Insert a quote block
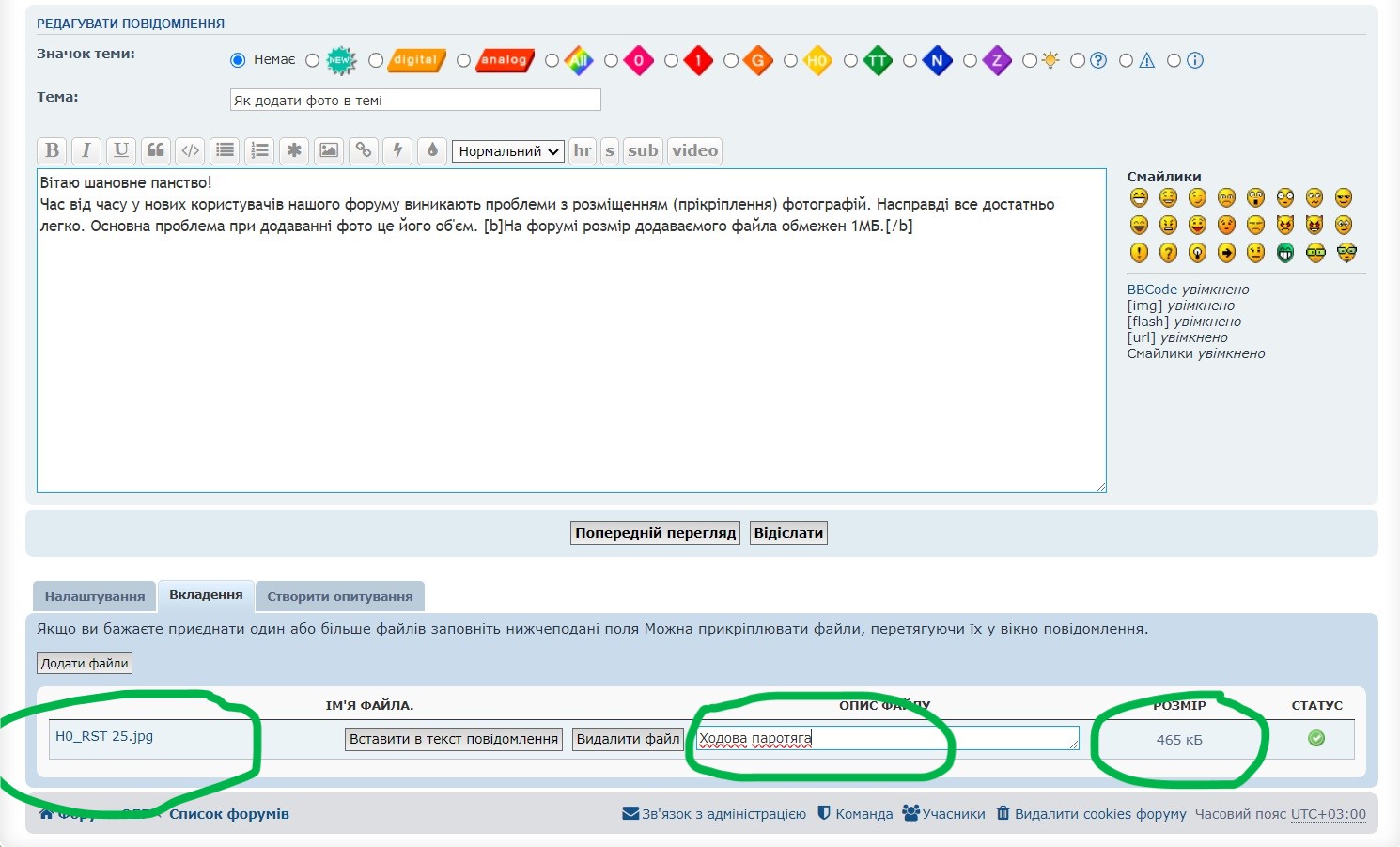 [x=156, y=150]
